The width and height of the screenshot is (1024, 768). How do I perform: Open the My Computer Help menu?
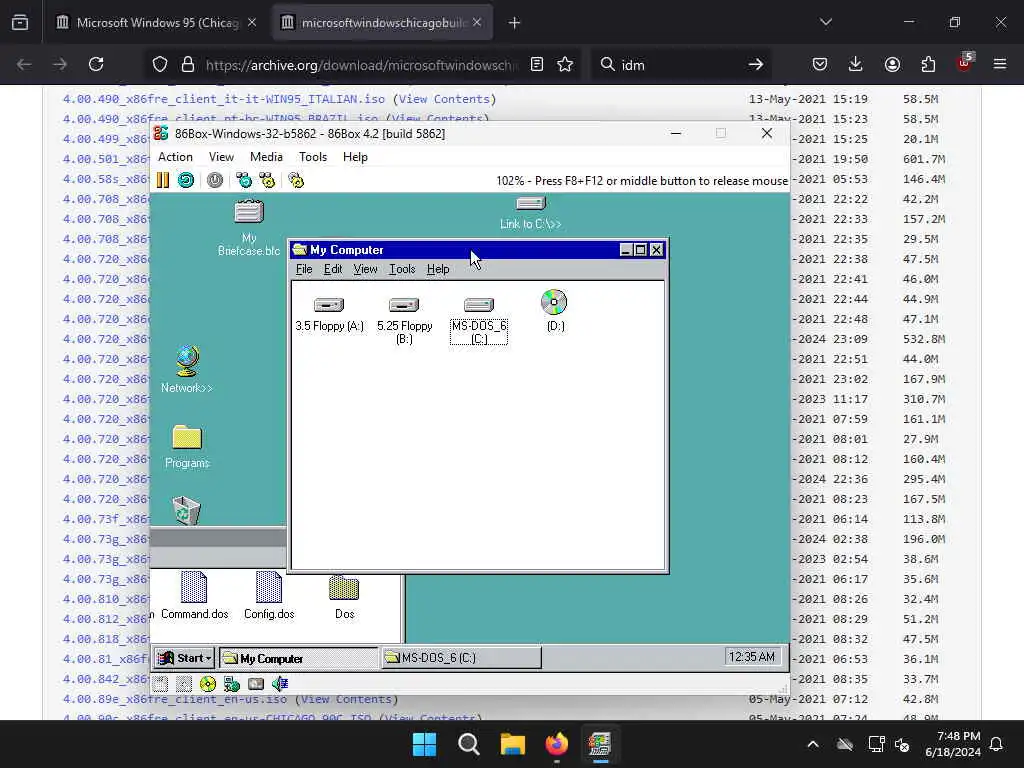[438, 269]
